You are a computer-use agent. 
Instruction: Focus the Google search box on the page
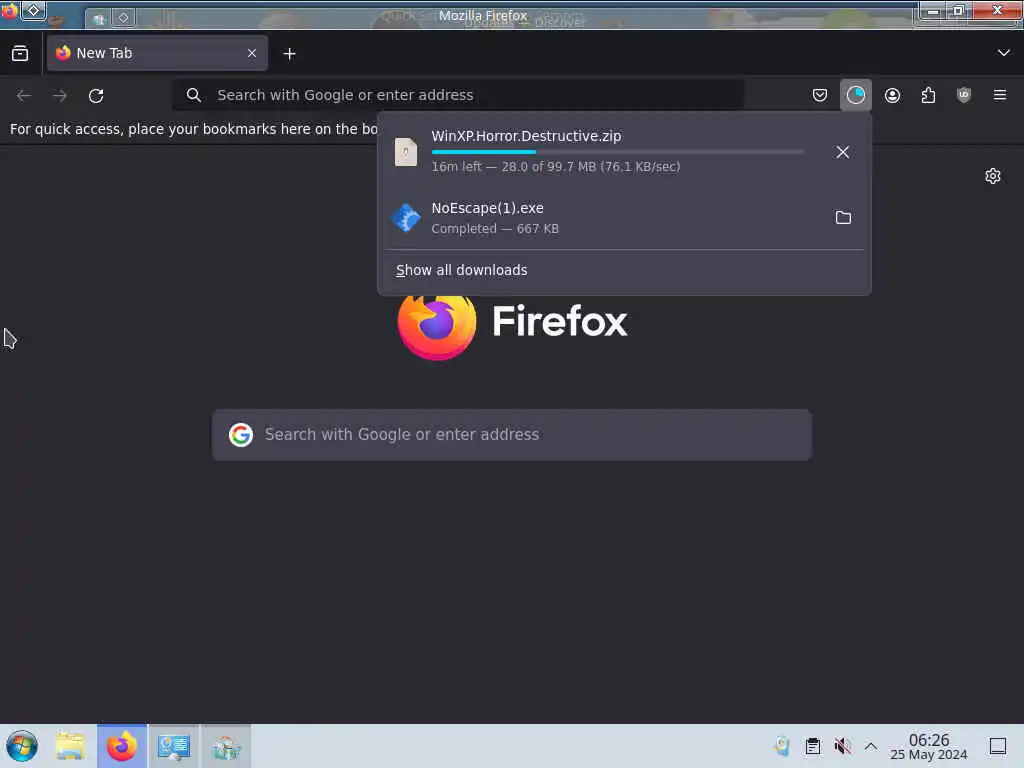512,435
